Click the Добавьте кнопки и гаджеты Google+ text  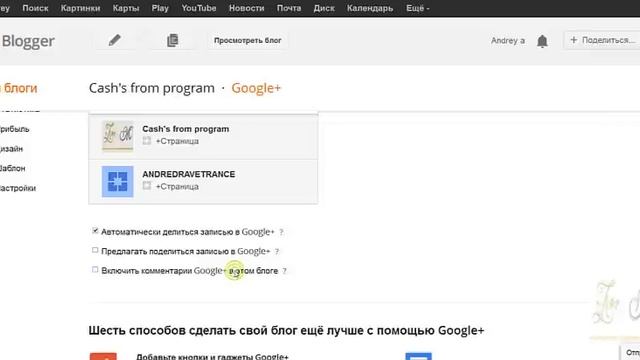point(212,357)
